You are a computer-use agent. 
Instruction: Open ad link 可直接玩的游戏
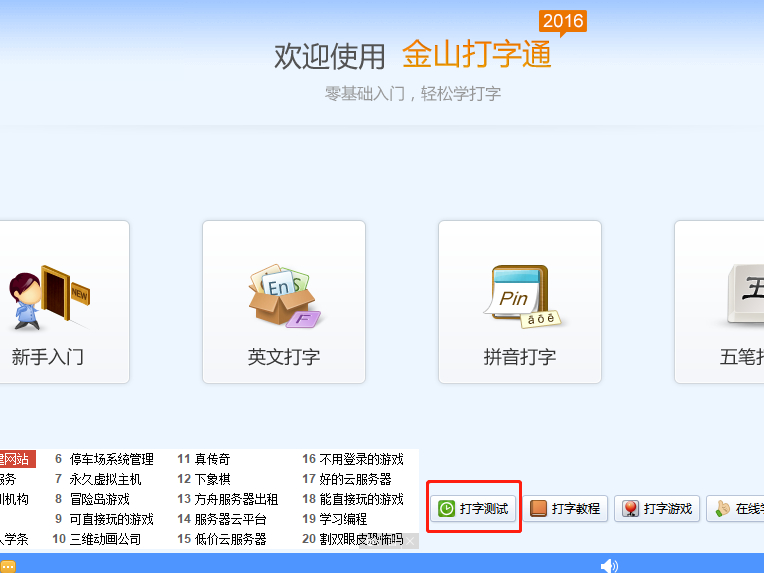click(111, 519)
